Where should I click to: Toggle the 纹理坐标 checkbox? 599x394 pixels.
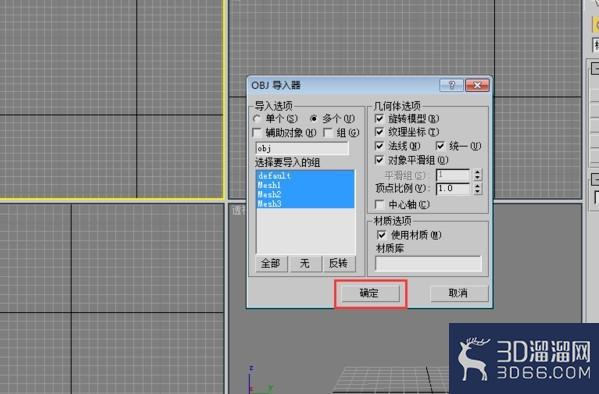379,132
